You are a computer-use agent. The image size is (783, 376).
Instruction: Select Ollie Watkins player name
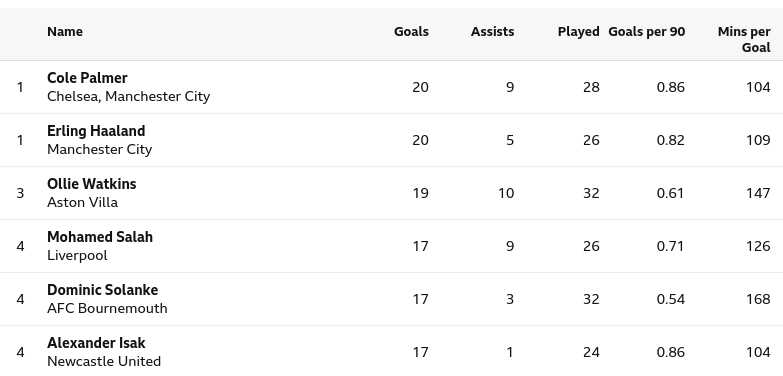pyautogui.click(x=92, y=184)
